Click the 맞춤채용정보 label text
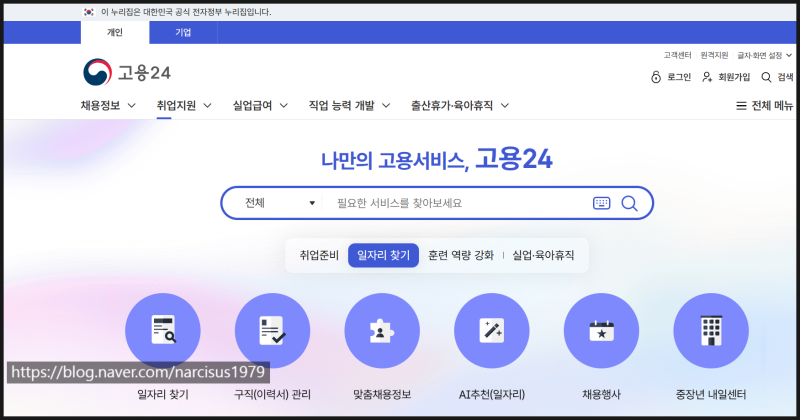 tap(382, 394)
